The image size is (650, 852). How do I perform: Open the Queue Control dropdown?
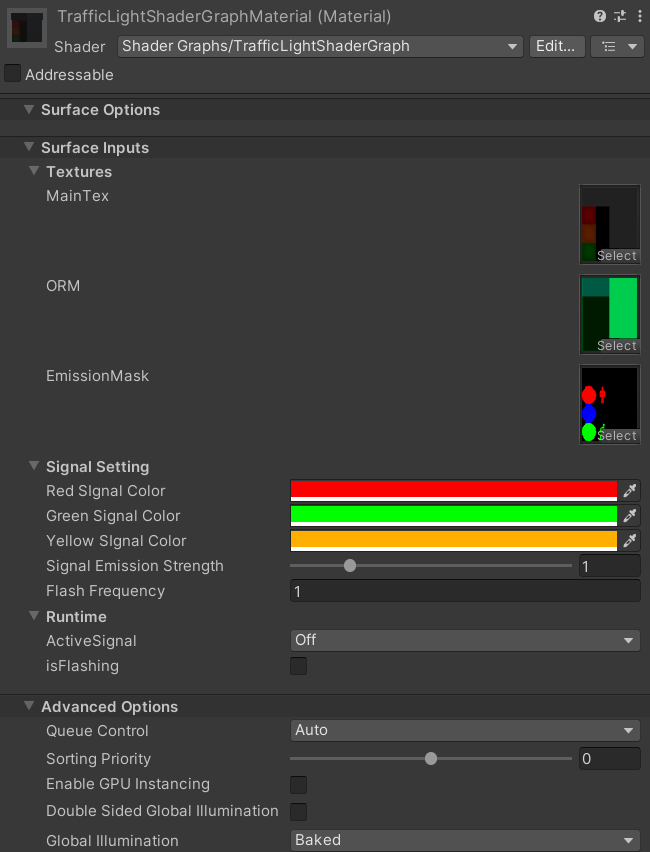pos(465,731)
